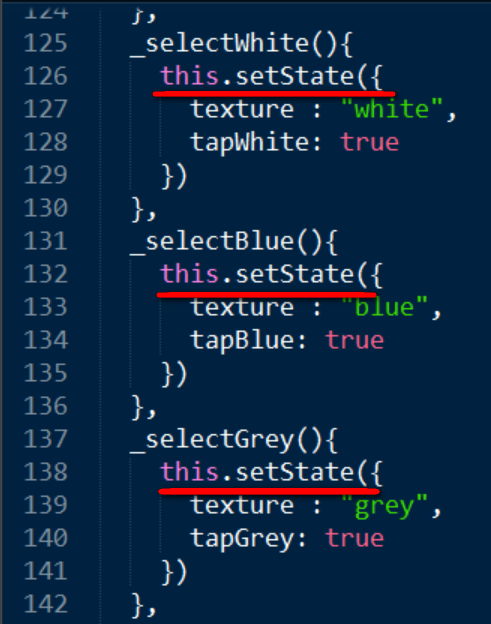Click the true value after tapWhite
Viewport: 491px width, 624px height.
(x=370, y=142)
